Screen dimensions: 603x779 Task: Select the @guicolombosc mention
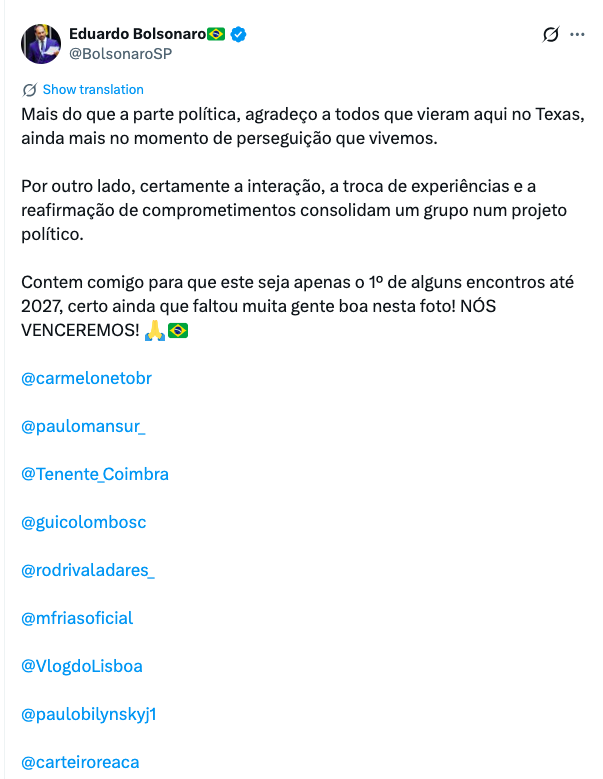click(84, 522)
